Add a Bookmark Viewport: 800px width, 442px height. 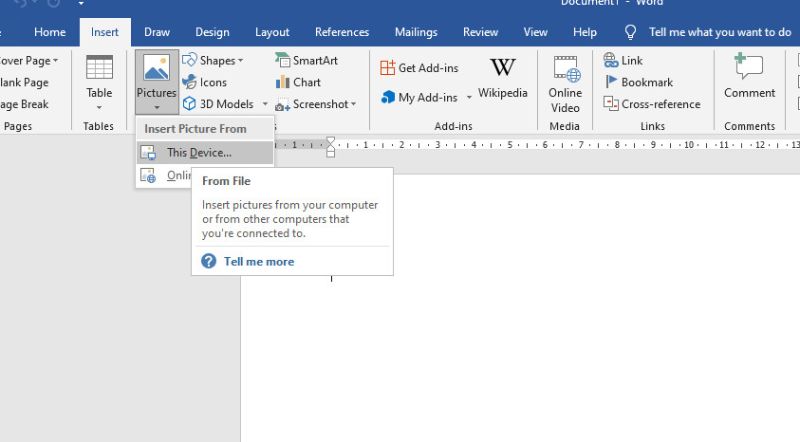click(638, 82)
